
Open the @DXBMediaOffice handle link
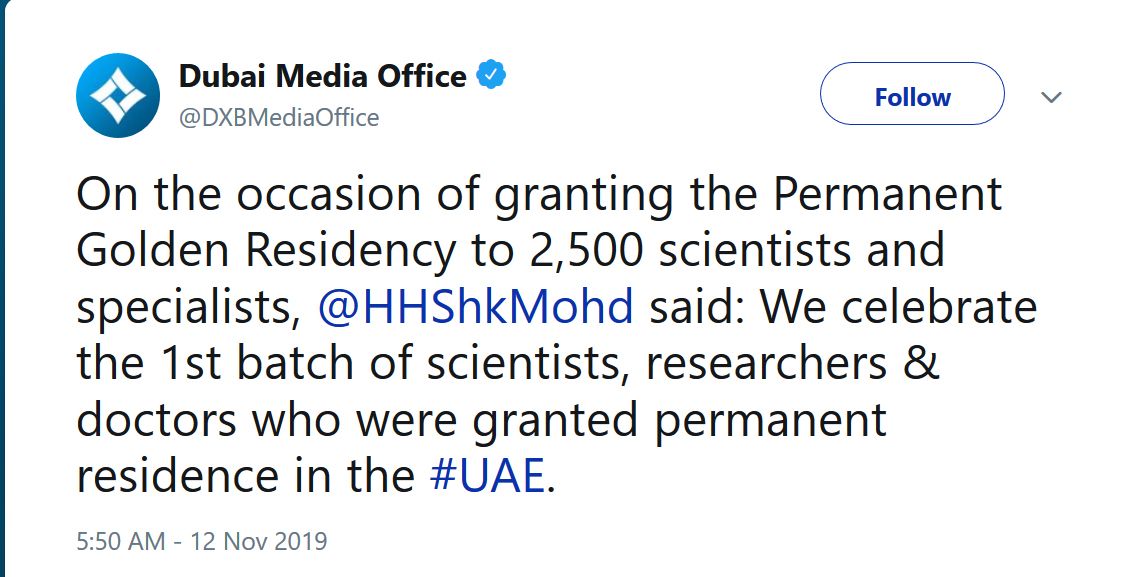(279, 118)
